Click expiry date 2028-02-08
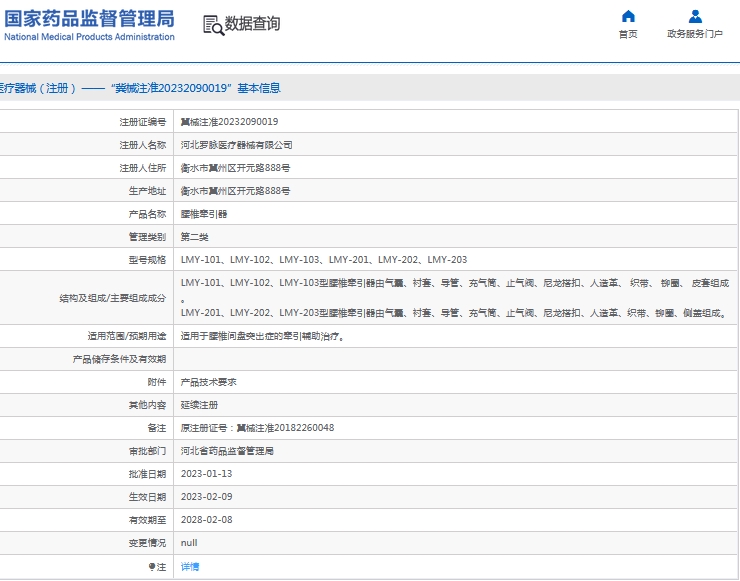740x581 pixels. pyautogui.click(x=206, y=520)
